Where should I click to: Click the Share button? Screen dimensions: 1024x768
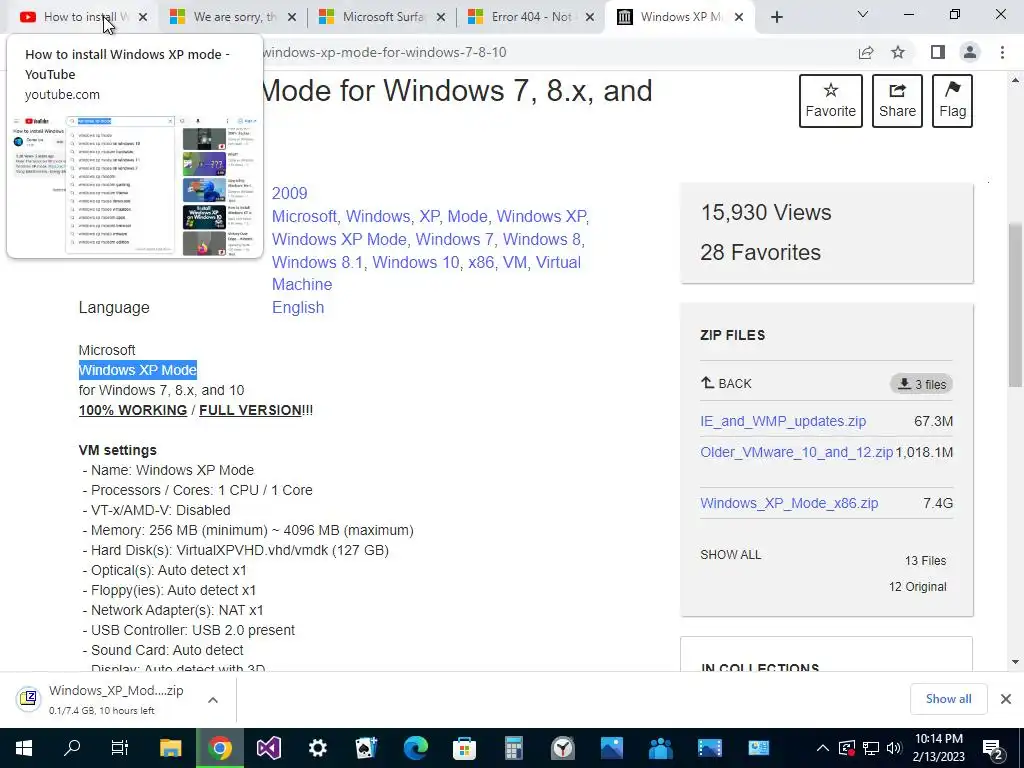coord(897,101)
